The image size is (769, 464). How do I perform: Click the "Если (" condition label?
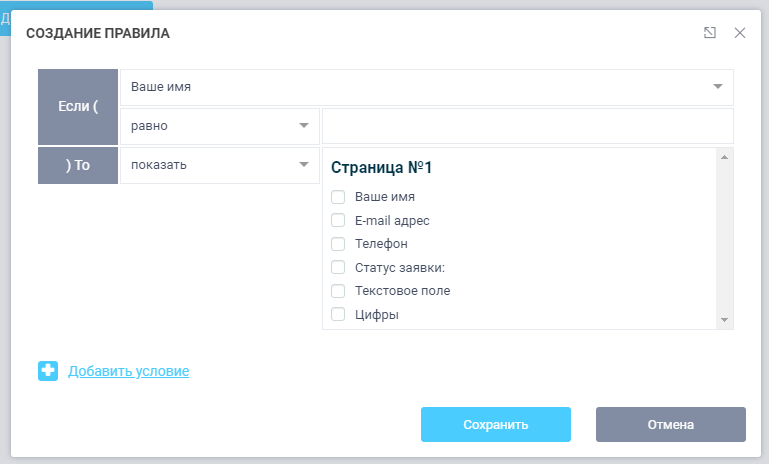coord(78,107)
